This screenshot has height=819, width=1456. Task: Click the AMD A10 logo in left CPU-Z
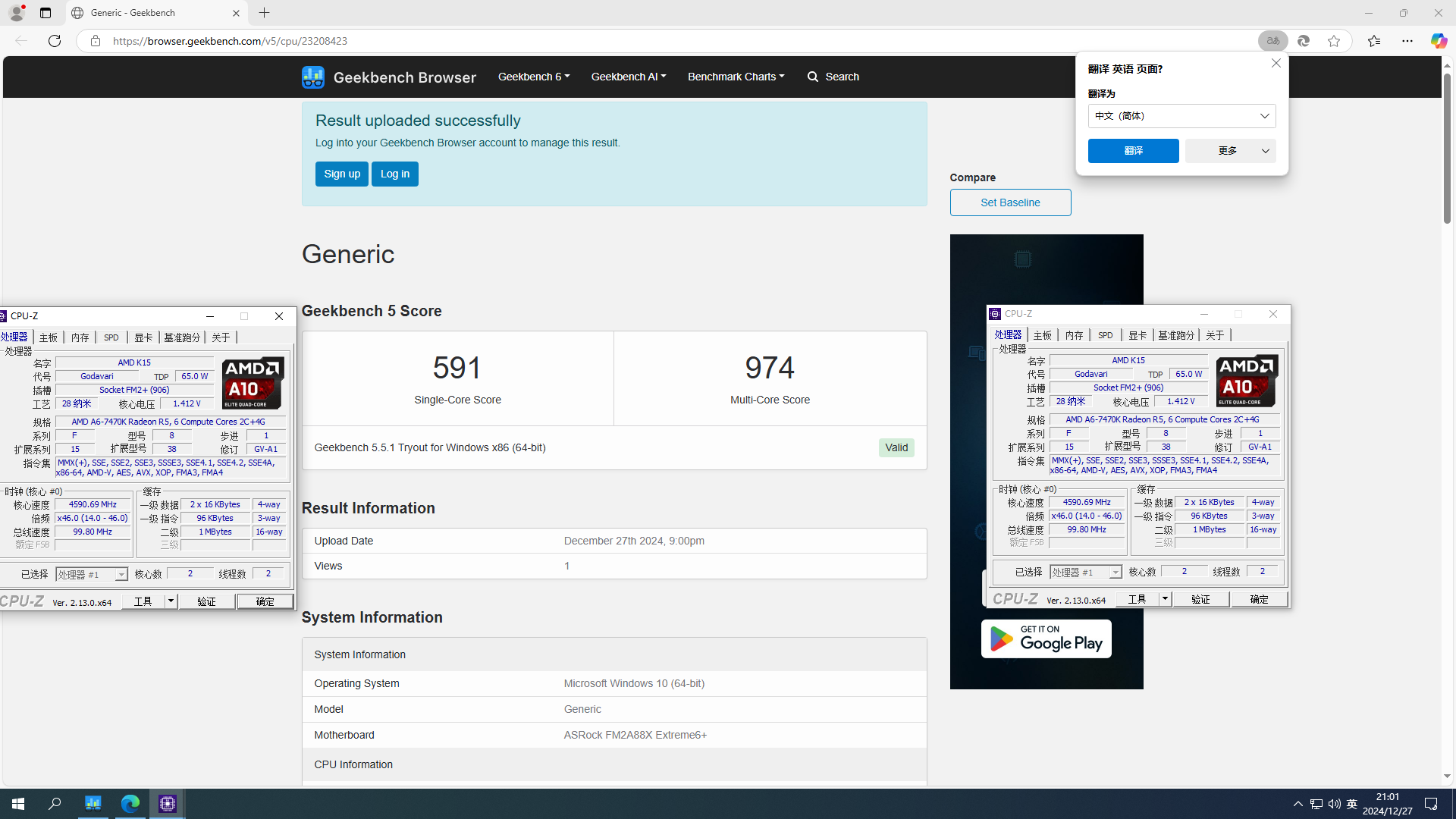[x=253, y=384]
